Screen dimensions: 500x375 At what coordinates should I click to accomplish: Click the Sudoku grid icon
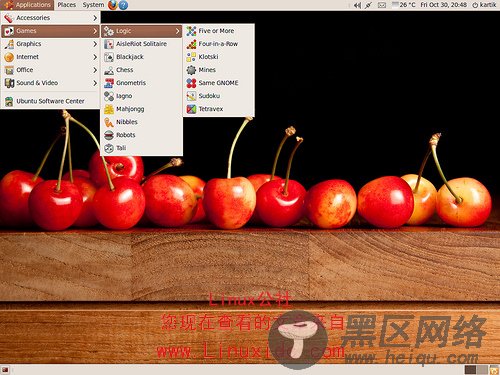(x=191, y=96)
